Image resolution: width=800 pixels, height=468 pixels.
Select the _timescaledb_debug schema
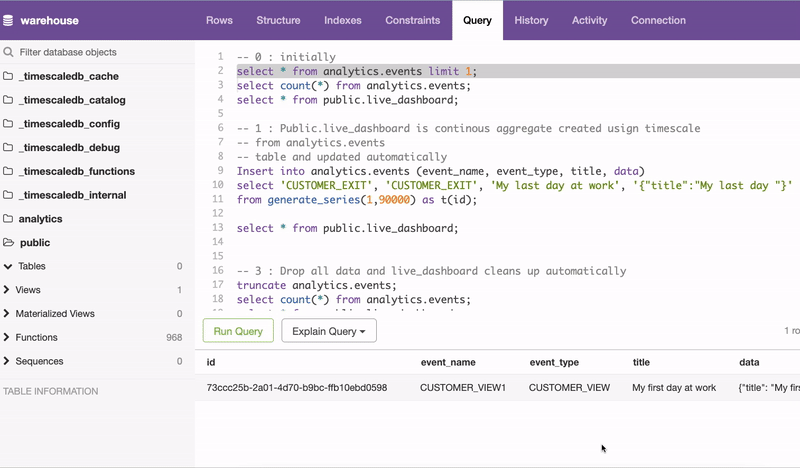69,147
